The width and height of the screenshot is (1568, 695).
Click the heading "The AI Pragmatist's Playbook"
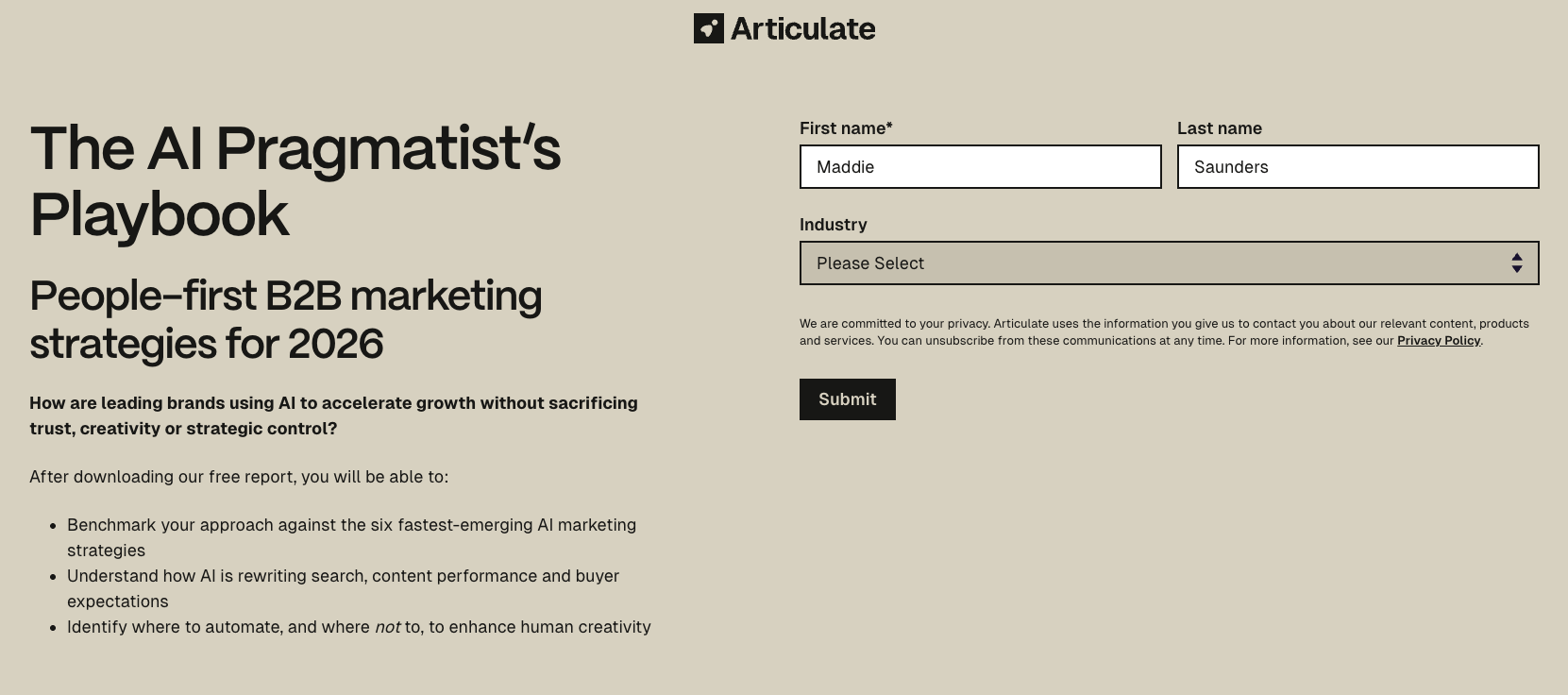(x=295, y=181)
